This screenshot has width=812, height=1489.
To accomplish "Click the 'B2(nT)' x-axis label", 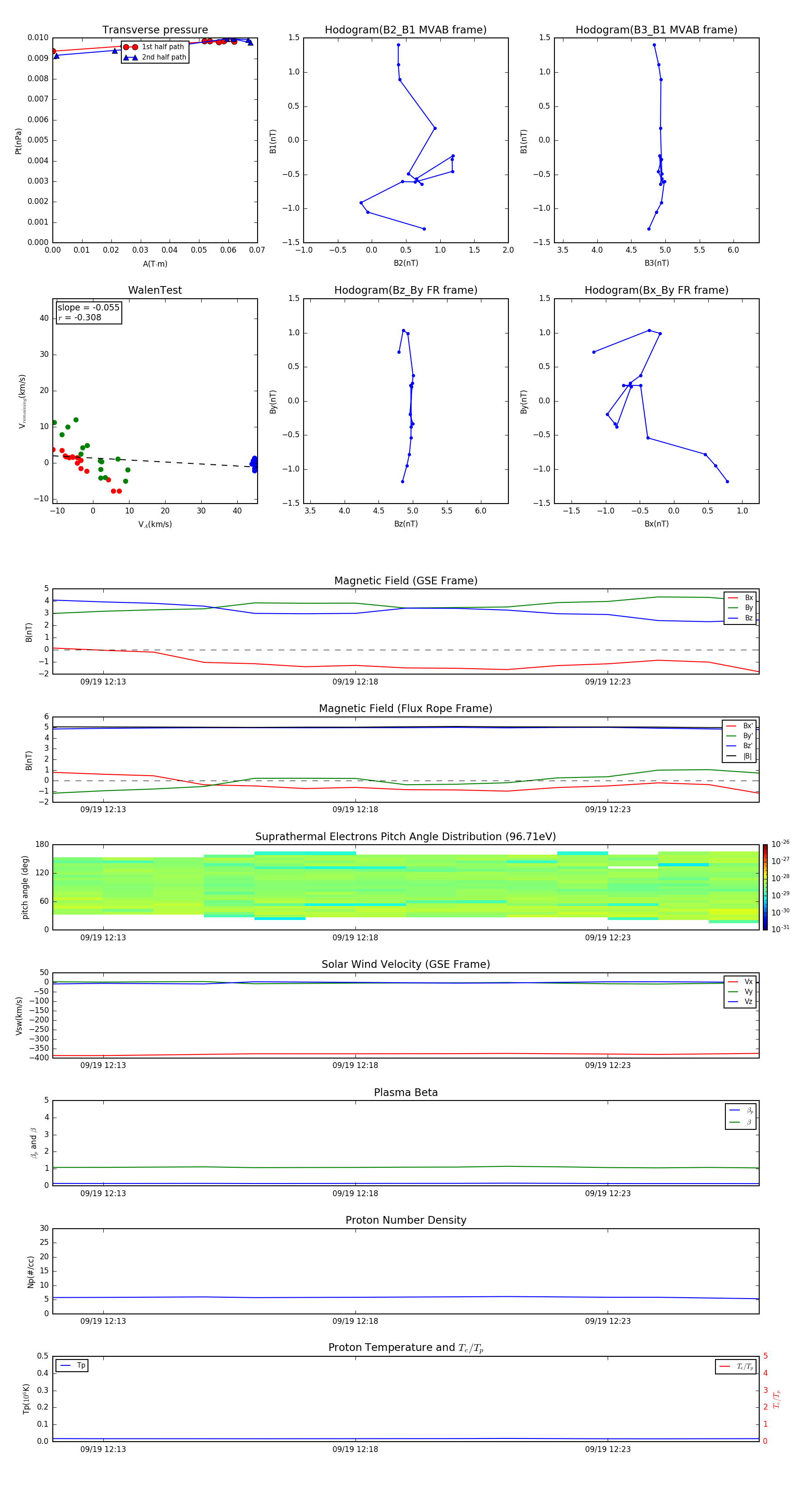I will point(406,263).
